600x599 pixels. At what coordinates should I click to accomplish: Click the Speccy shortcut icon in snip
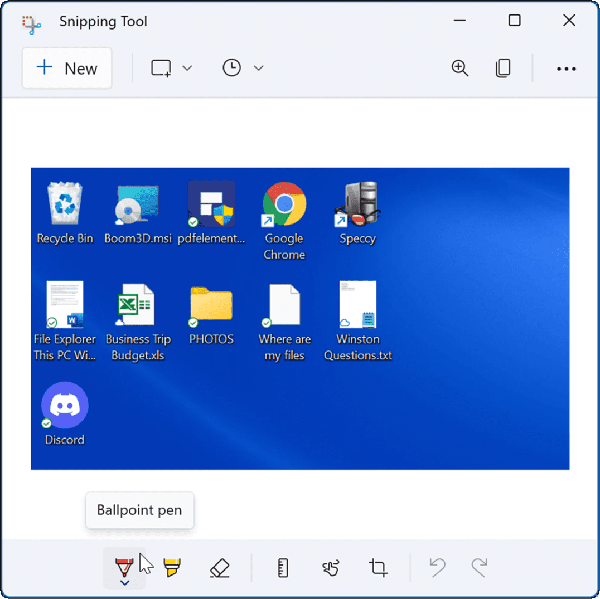pos(357,204)
